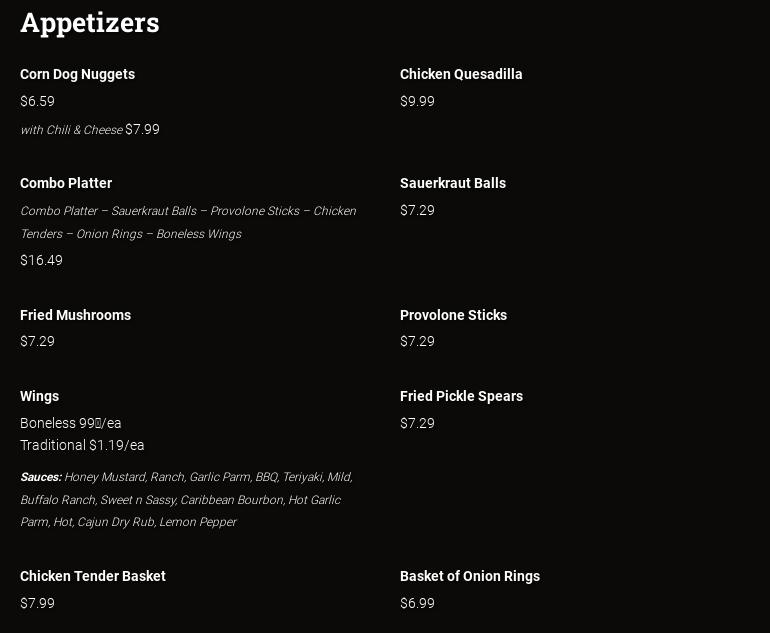Viewport: 770px width, 633px height.
Task: Click the $6.99 Onion Rings price
Action: click(x=417, y=604)
